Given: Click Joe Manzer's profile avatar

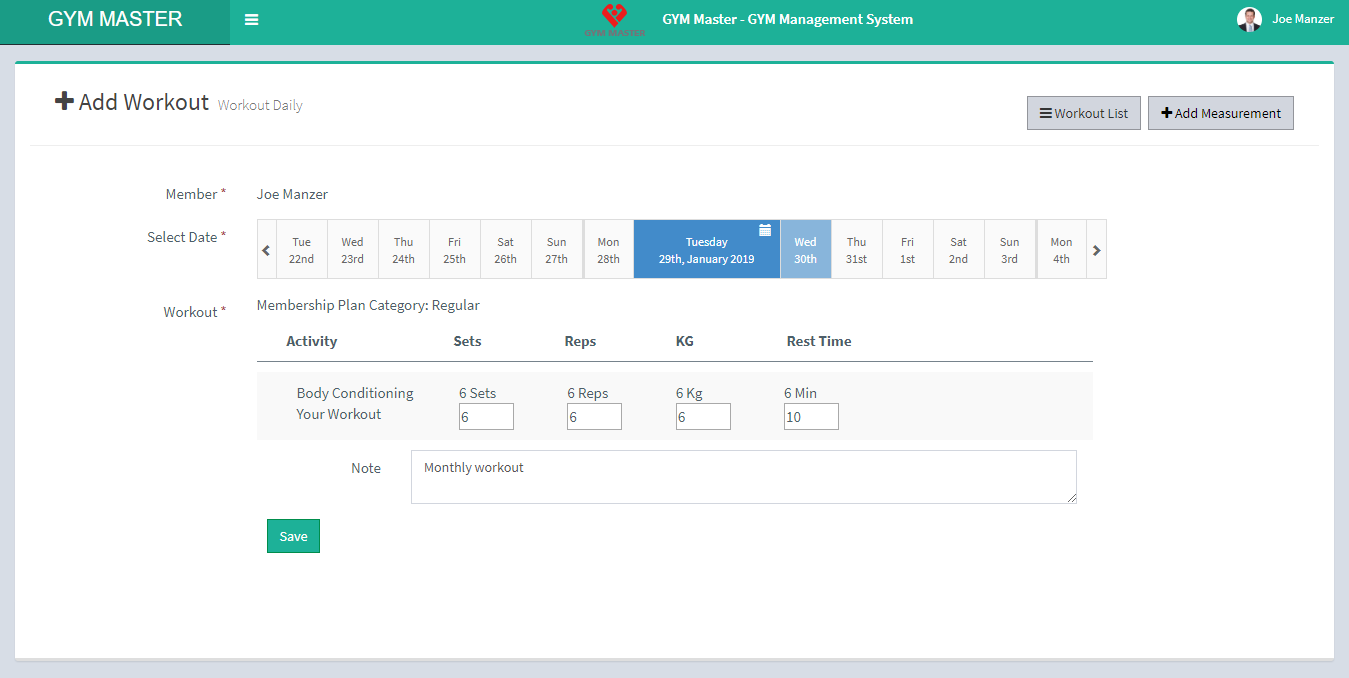Looking at the screenshot, I should pyautogui.click(x=1248, y=19).
